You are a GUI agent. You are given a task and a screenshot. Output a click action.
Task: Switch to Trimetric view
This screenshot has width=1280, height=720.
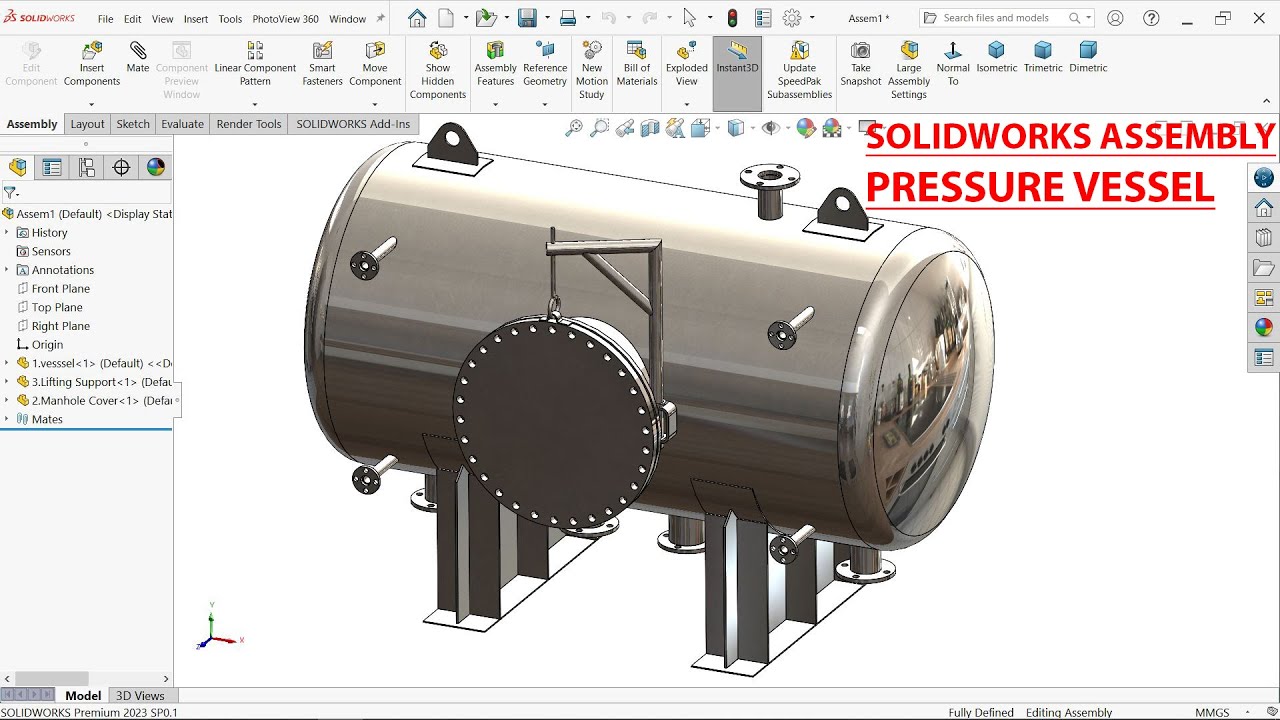click(x=1043, y=58)
